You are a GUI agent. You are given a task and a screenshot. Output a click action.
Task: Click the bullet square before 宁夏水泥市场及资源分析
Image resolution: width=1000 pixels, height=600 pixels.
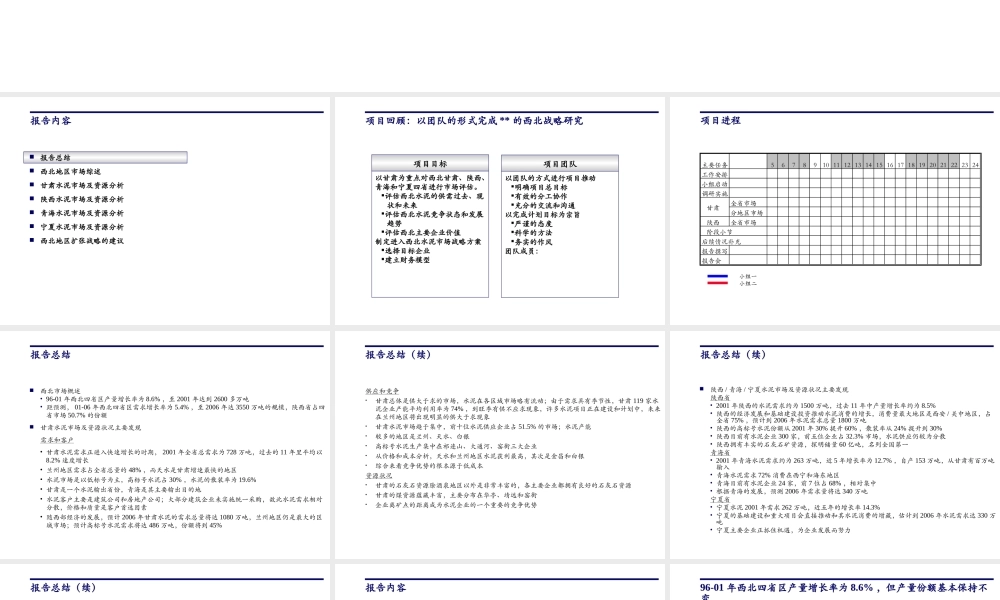(x=31, y=227)
